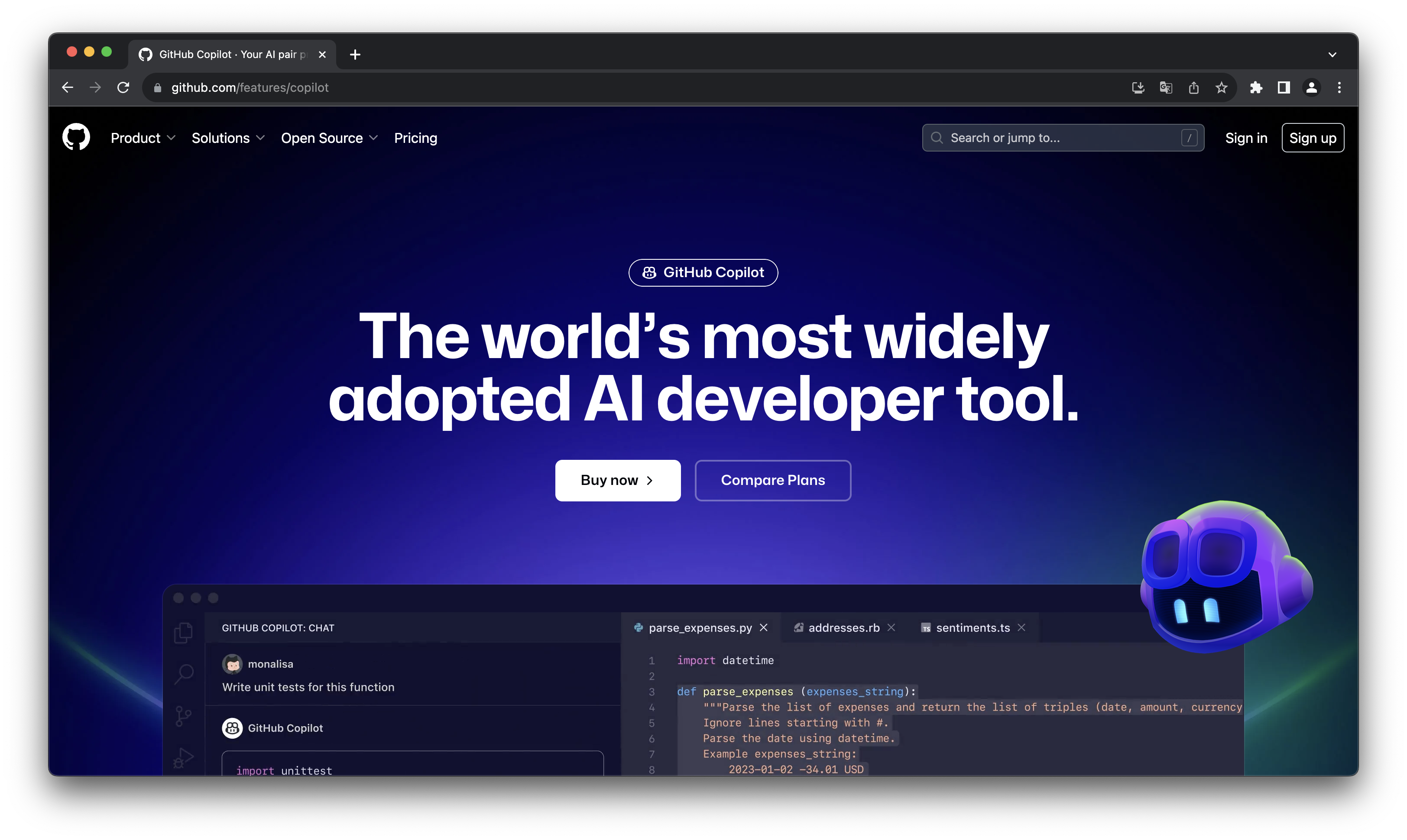
Task: Click the Buy now button
Action: (x=618, y=480)
